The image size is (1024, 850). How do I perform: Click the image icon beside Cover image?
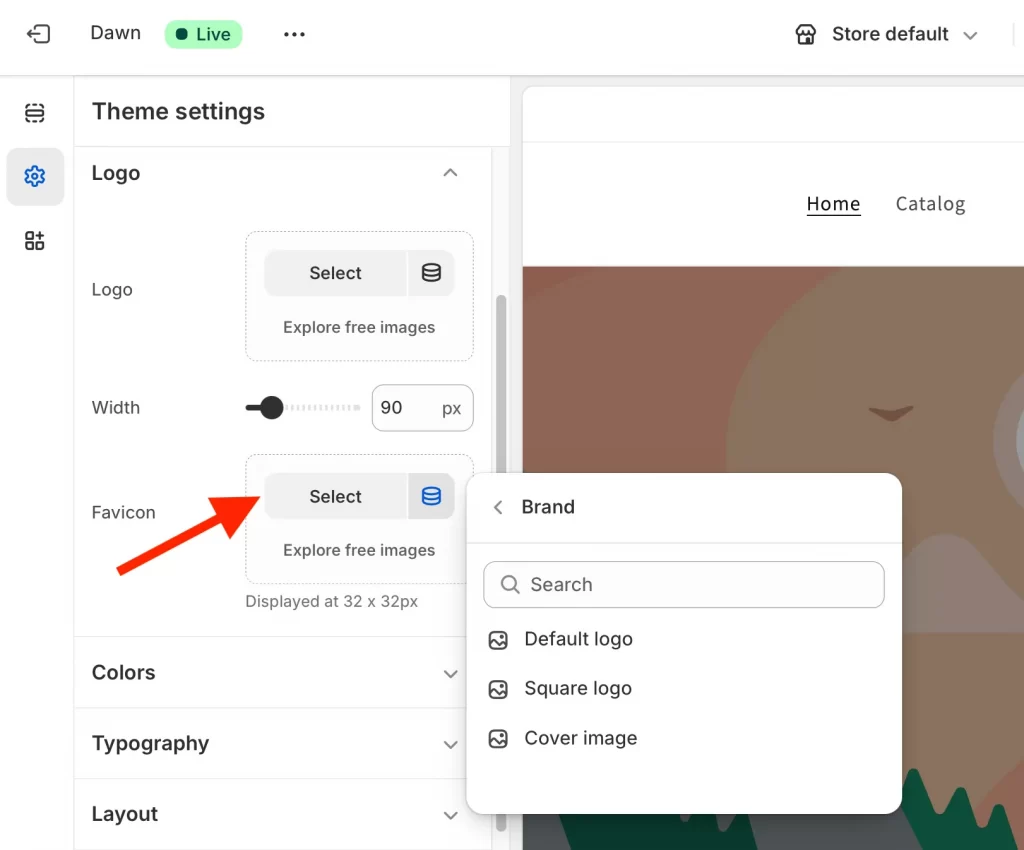(498, 738)
